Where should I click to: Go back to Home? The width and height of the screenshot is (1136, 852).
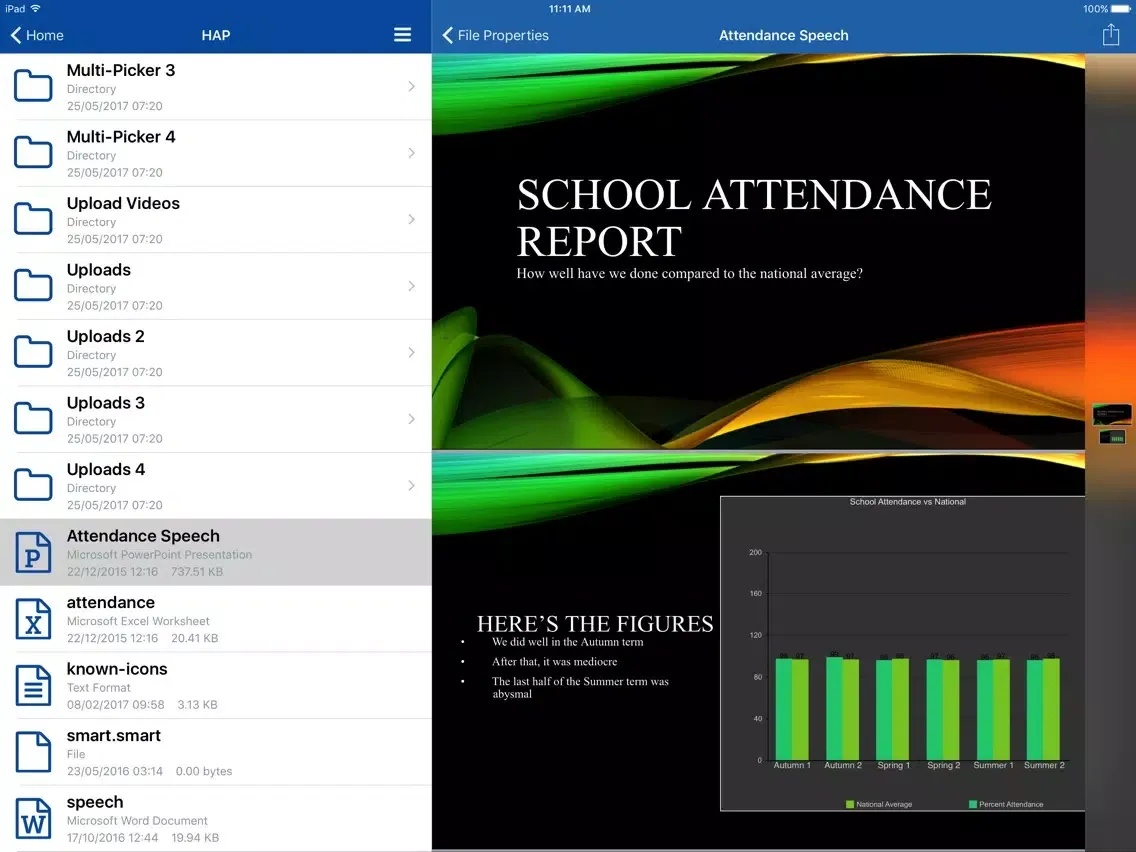(x=37, y=35)
